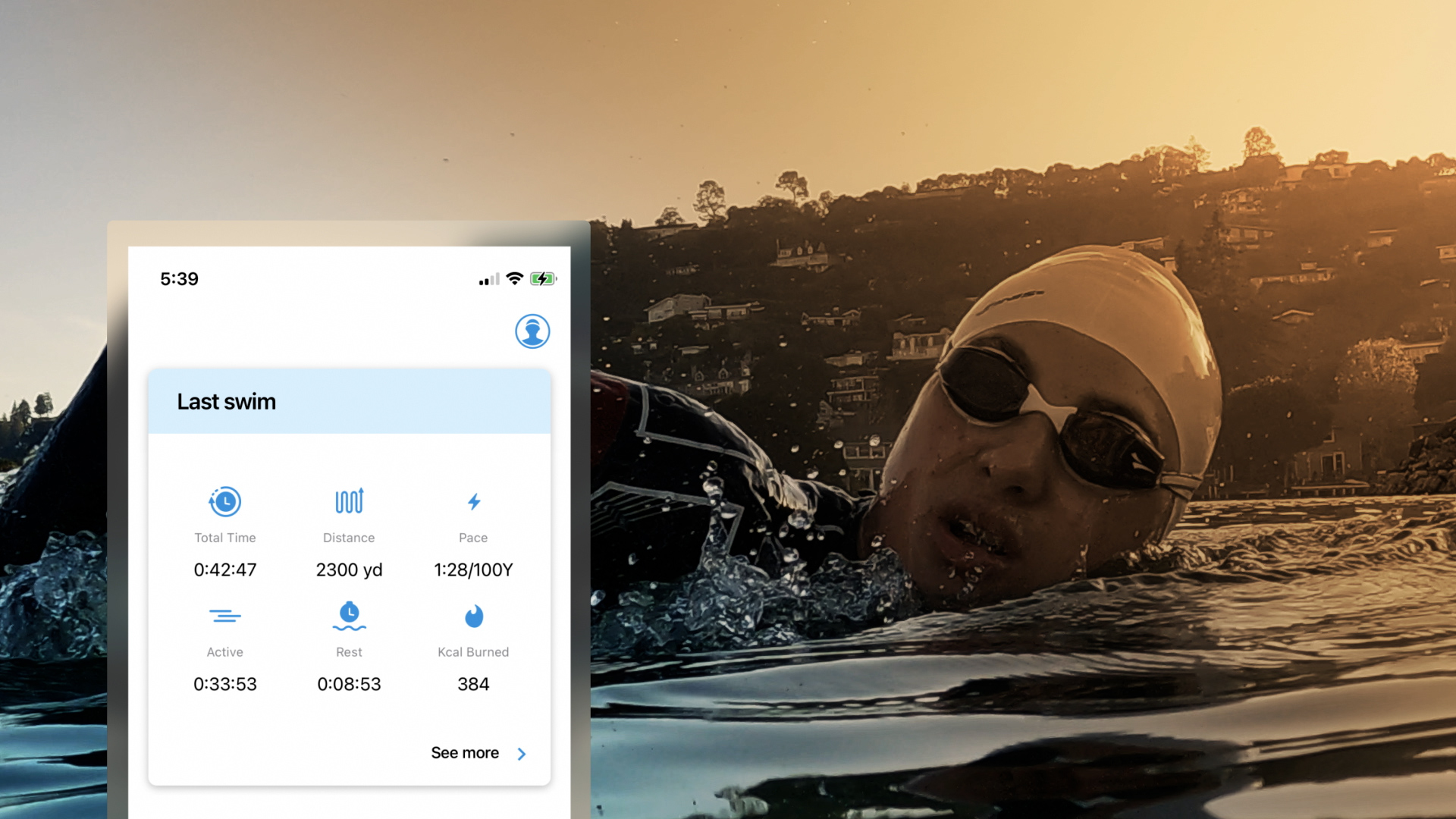Tap the Active speed lines icon
The width and height of the screenshot is (1456, 819).
225,616
